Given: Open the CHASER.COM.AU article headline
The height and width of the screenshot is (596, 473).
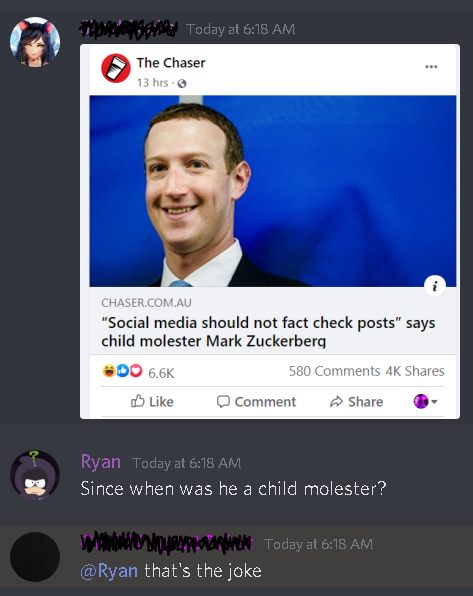Looking at the screenshot, I should (268, 331).
